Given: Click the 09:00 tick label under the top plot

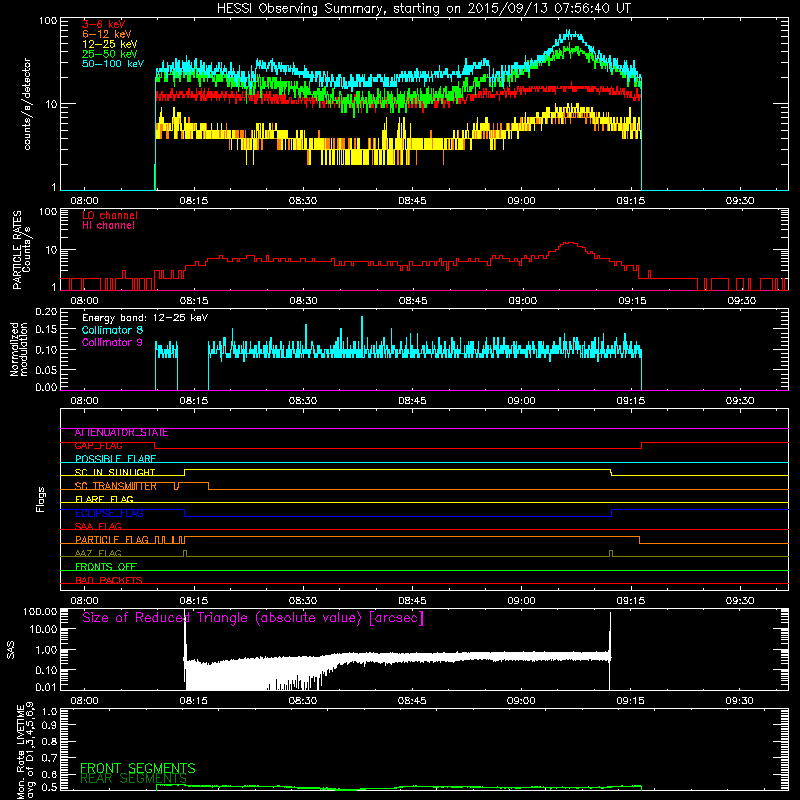Looking at the screenshot, I should coord(521,201).
